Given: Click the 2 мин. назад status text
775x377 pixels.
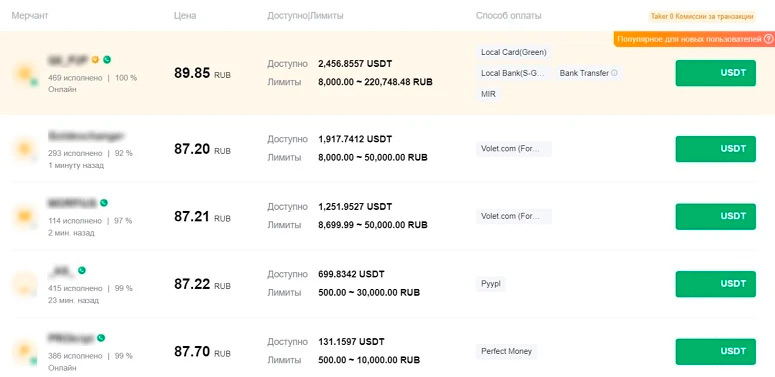Looking at the screenshot, I should [71, 233].
